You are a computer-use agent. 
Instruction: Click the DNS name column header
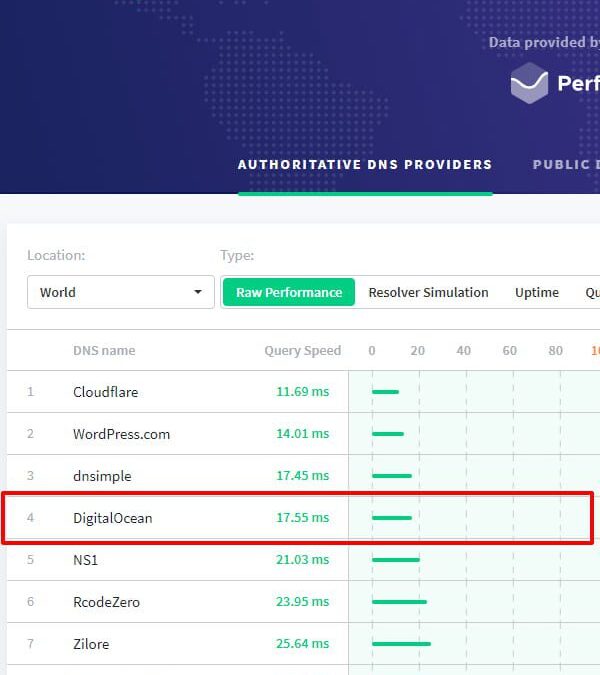pos(104,350)
